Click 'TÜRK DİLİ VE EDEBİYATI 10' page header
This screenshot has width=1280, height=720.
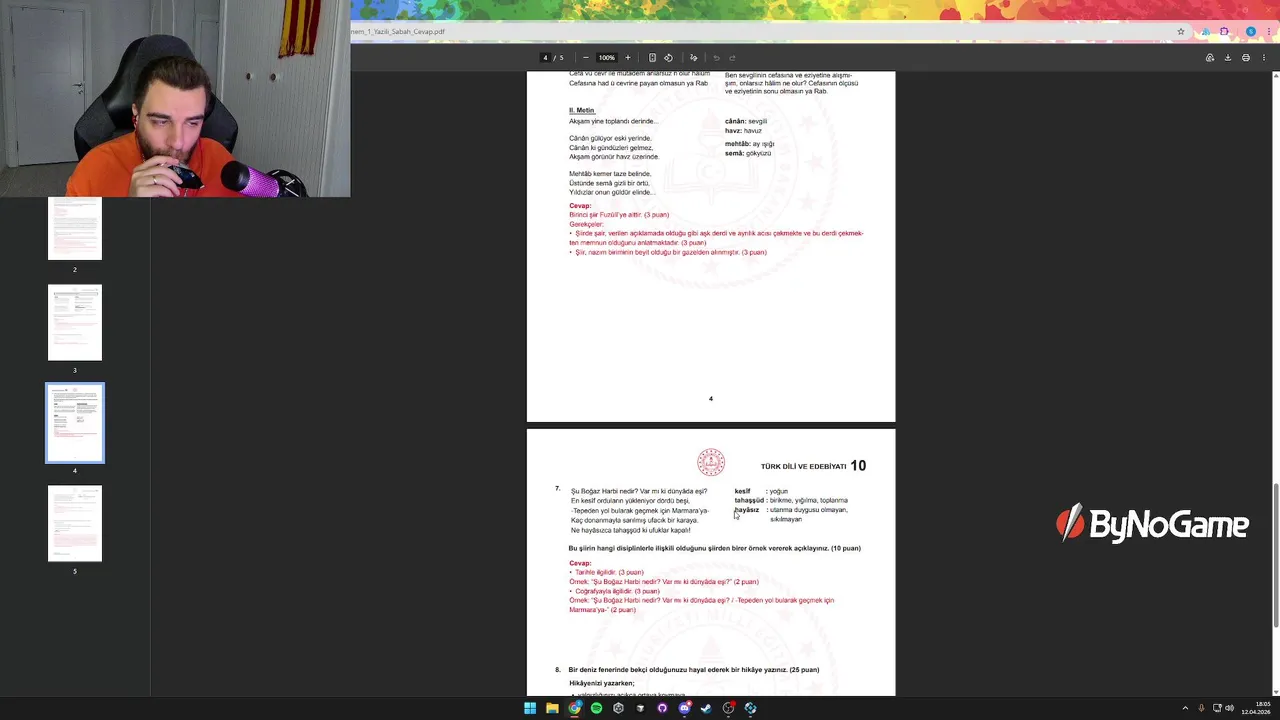(813, 466)
